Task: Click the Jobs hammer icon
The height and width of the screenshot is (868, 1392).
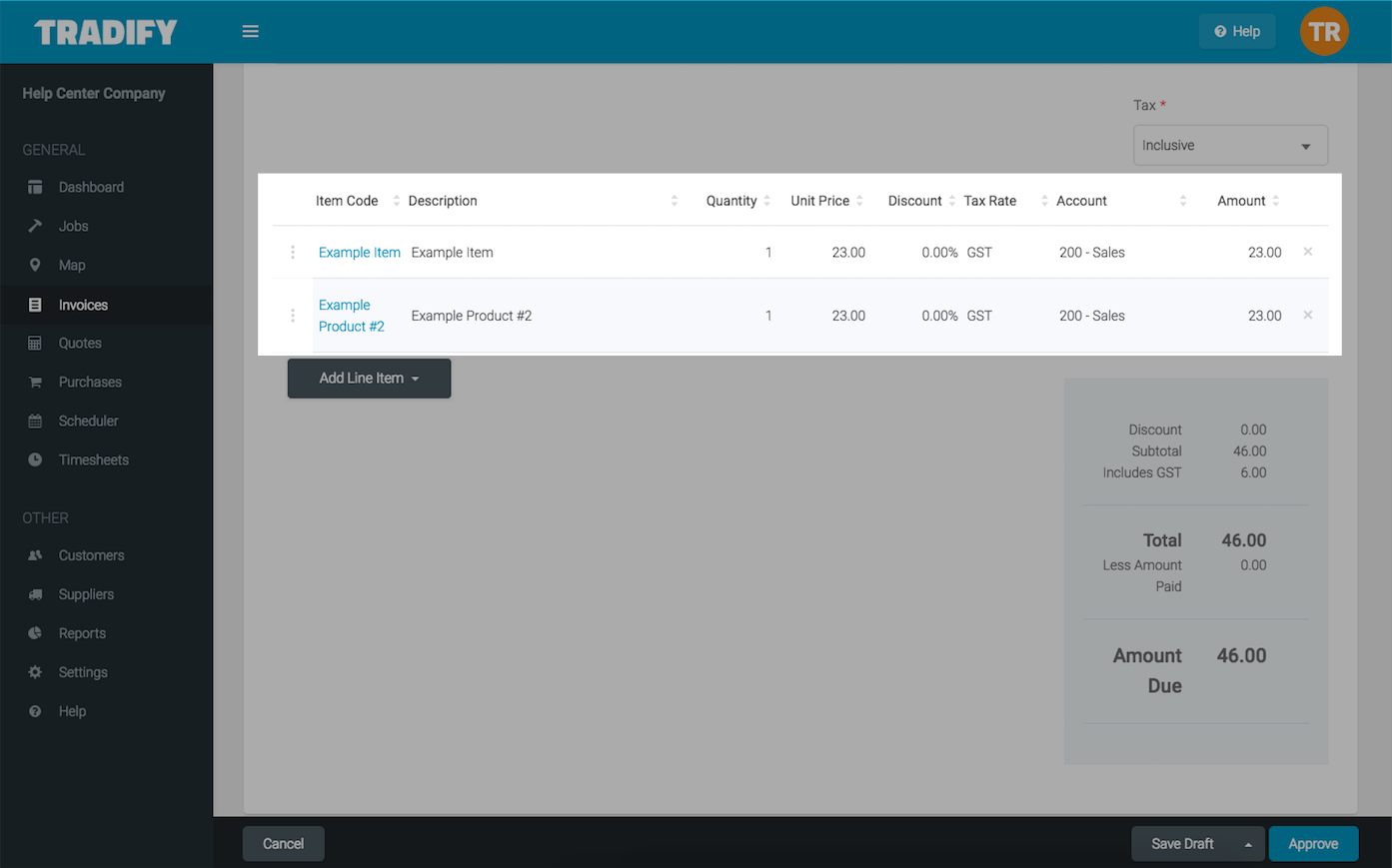Action: (35, 226)
